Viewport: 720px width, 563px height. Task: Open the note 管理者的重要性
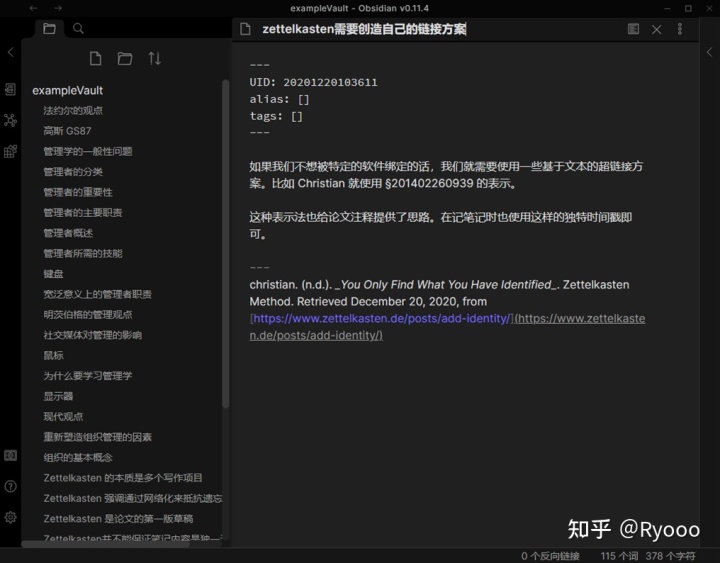tap(78, 192)
